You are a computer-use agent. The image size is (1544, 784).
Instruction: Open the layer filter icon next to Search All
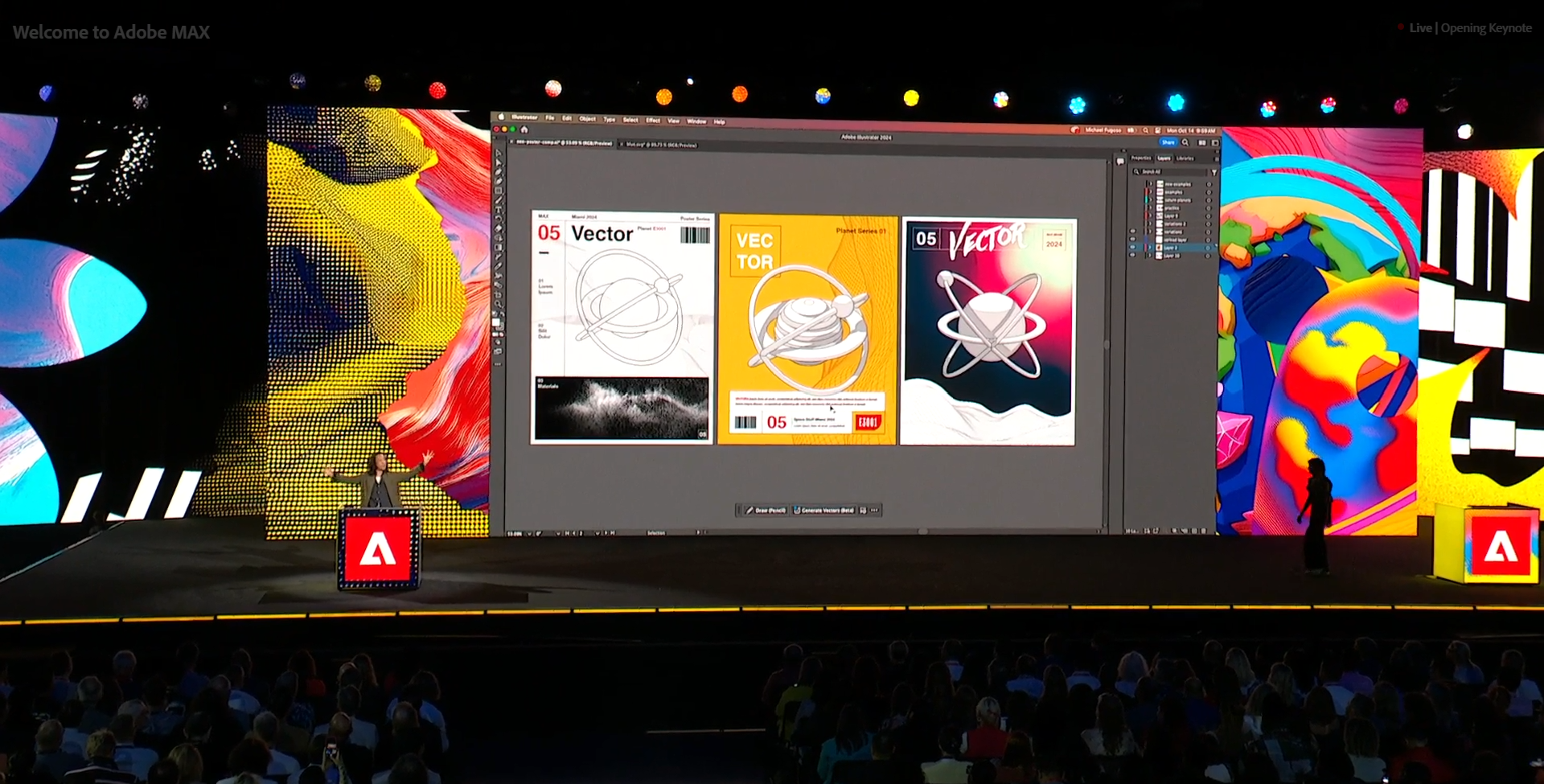pos(1214,172)
